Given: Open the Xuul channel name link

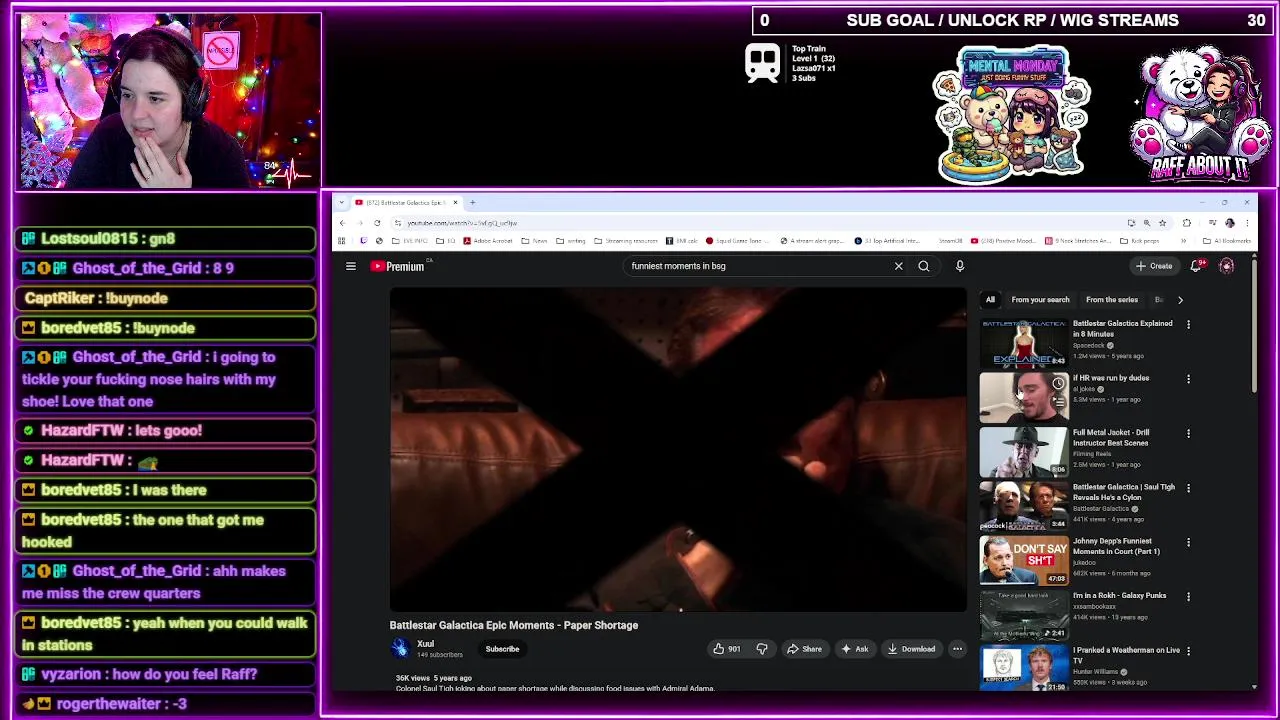Looking at the screenshot, I should (426, 644).
